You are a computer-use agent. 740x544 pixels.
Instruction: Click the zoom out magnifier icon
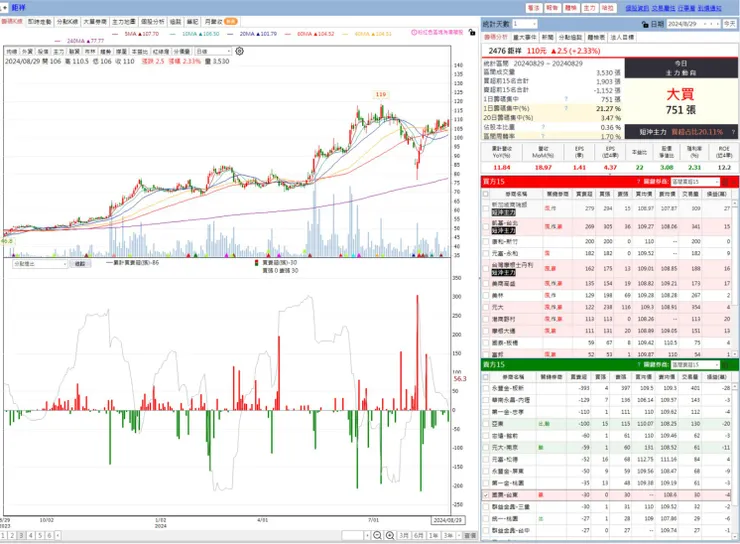[377, 536]
